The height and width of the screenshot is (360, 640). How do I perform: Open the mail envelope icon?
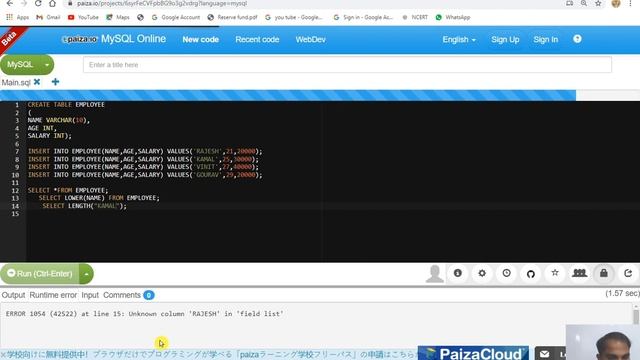coord(544,354)
